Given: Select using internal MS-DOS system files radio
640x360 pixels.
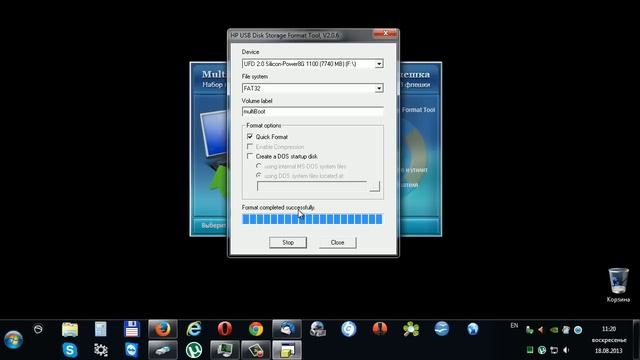Looking at the screenshot, I should [x=259, y=166].
